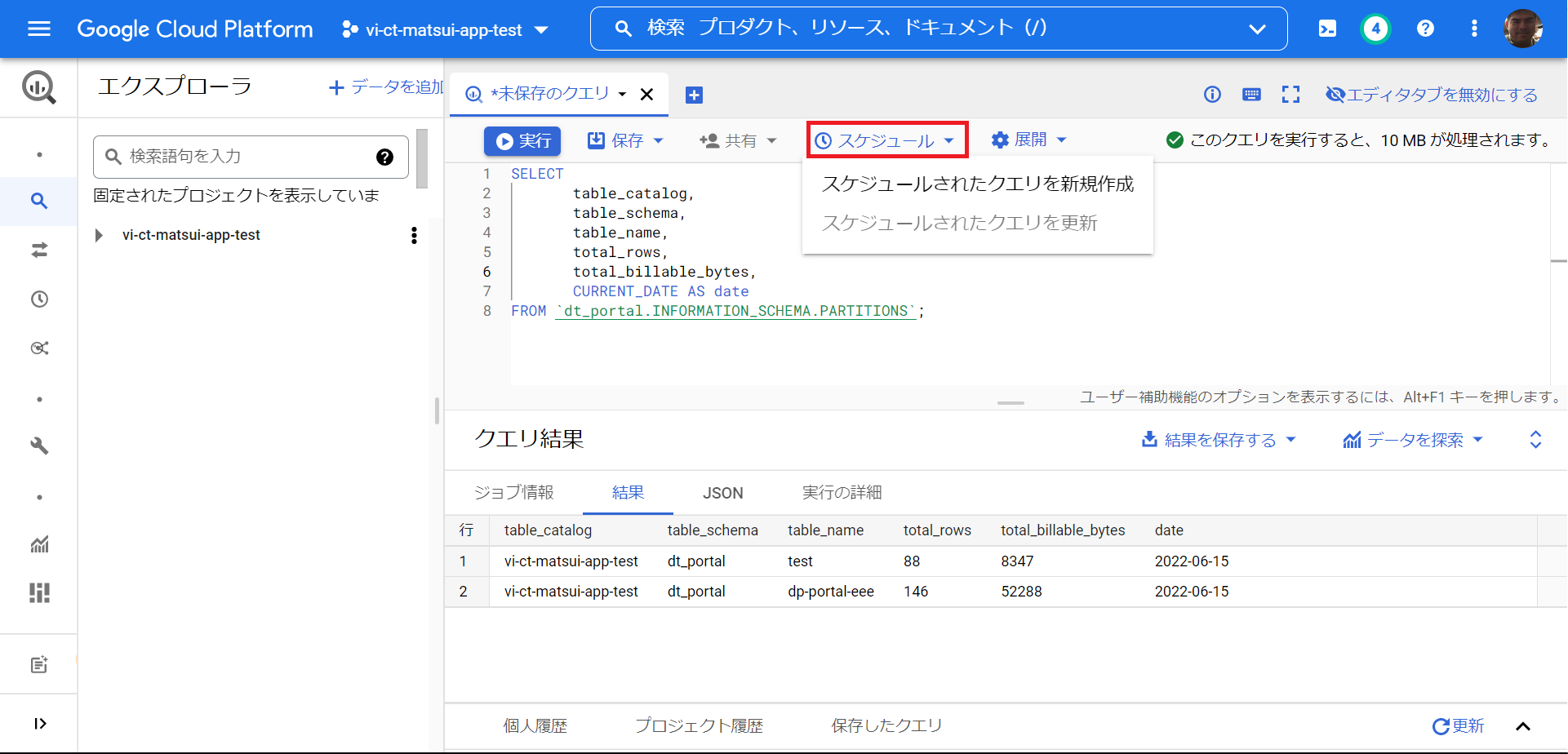Image resolution: width=1568 pixels, height=754 pixels.
Task: Switch to ジョブ情報 tab
Action: coord(514,492)
